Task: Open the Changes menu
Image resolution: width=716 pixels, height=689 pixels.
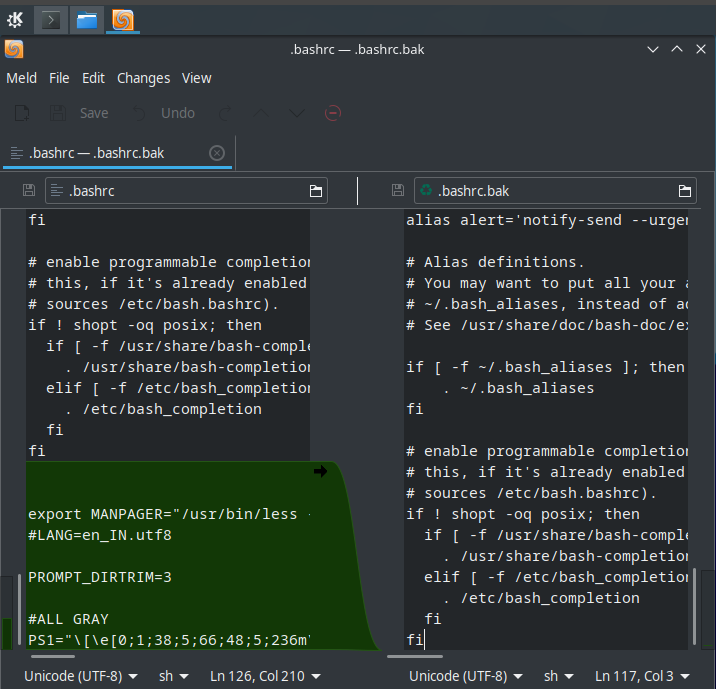Action: (143, 78)
